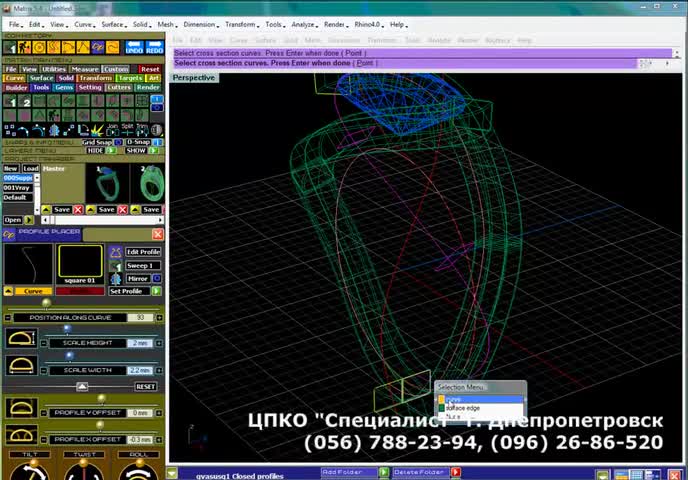Click the Edit Profile button
Screen dimensions: 688x480
[x=143, y=252]
